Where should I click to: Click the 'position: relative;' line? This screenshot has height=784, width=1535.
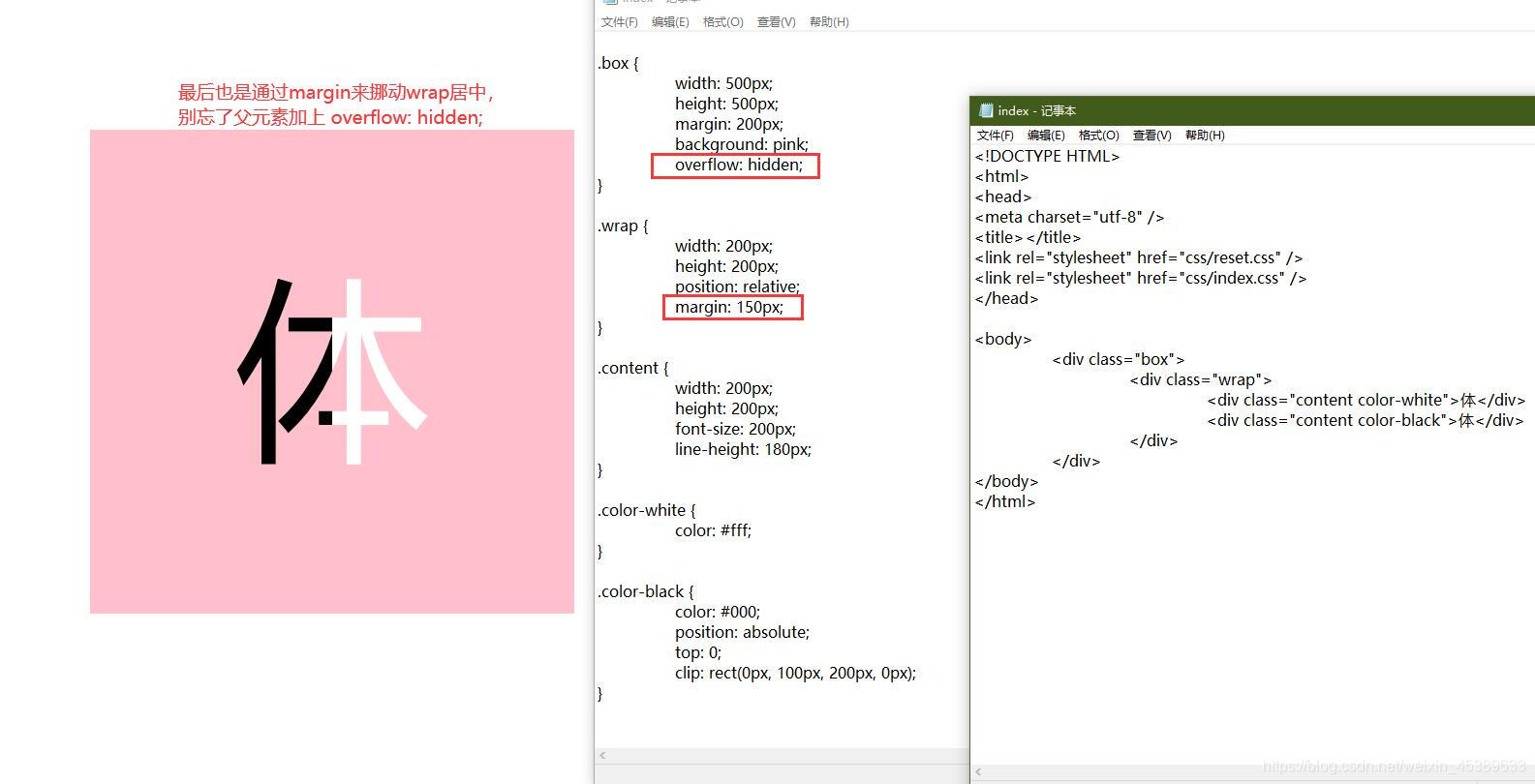point(738,287)
